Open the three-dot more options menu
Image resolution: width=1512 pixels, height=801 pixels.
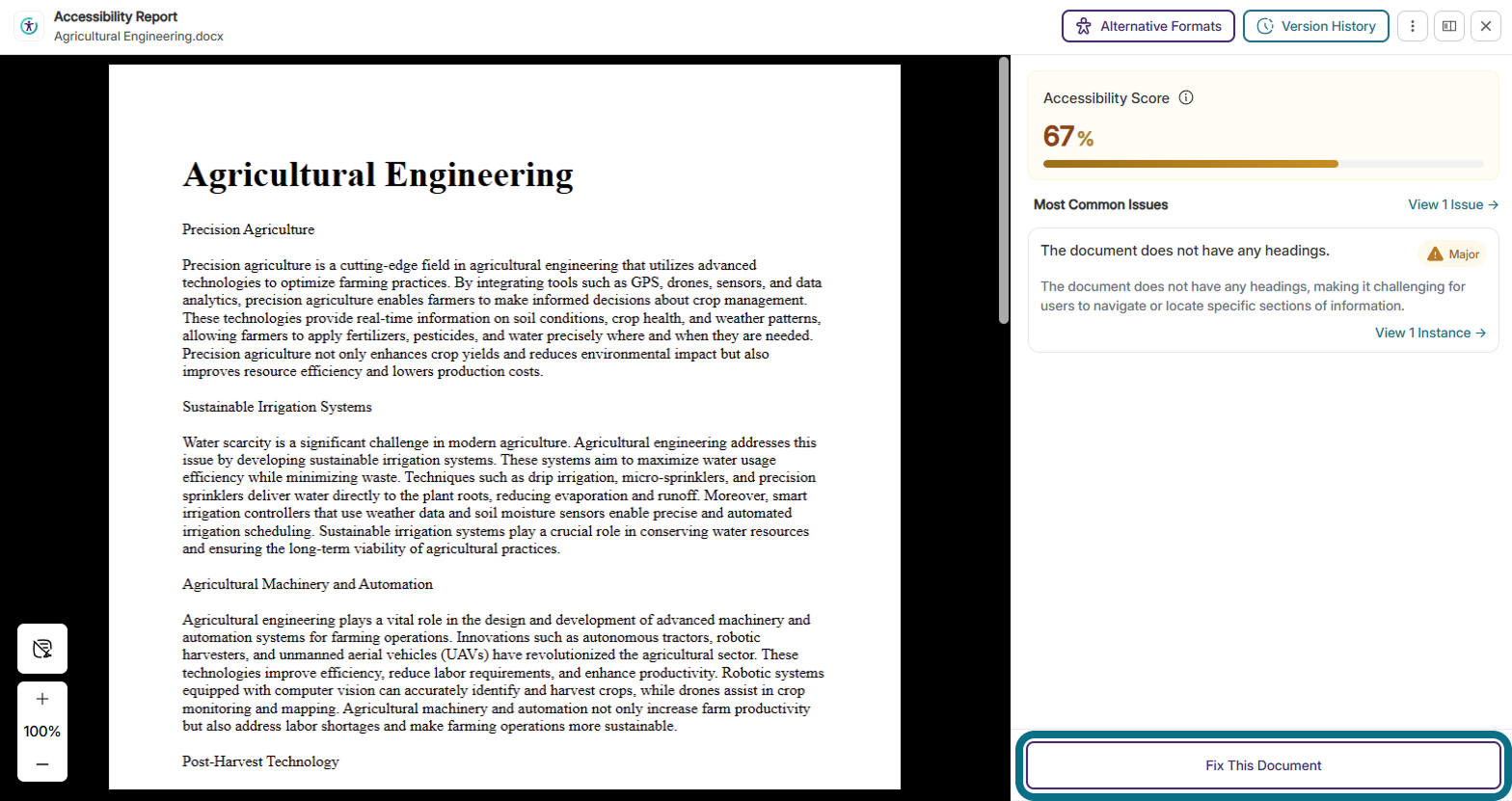[1412, 26]
